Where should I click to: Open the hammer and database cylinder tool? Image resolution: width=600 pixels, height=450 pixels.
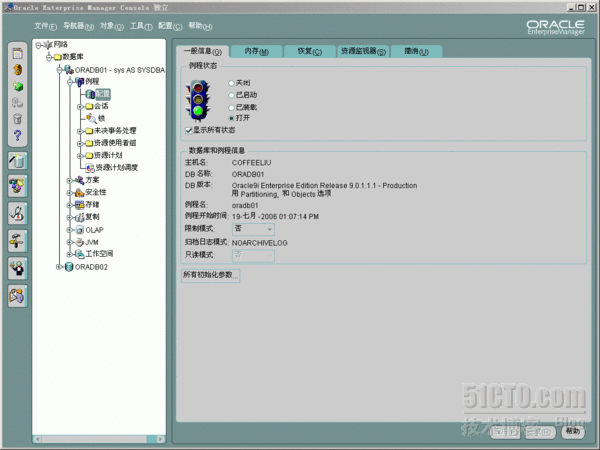[18, 160]
